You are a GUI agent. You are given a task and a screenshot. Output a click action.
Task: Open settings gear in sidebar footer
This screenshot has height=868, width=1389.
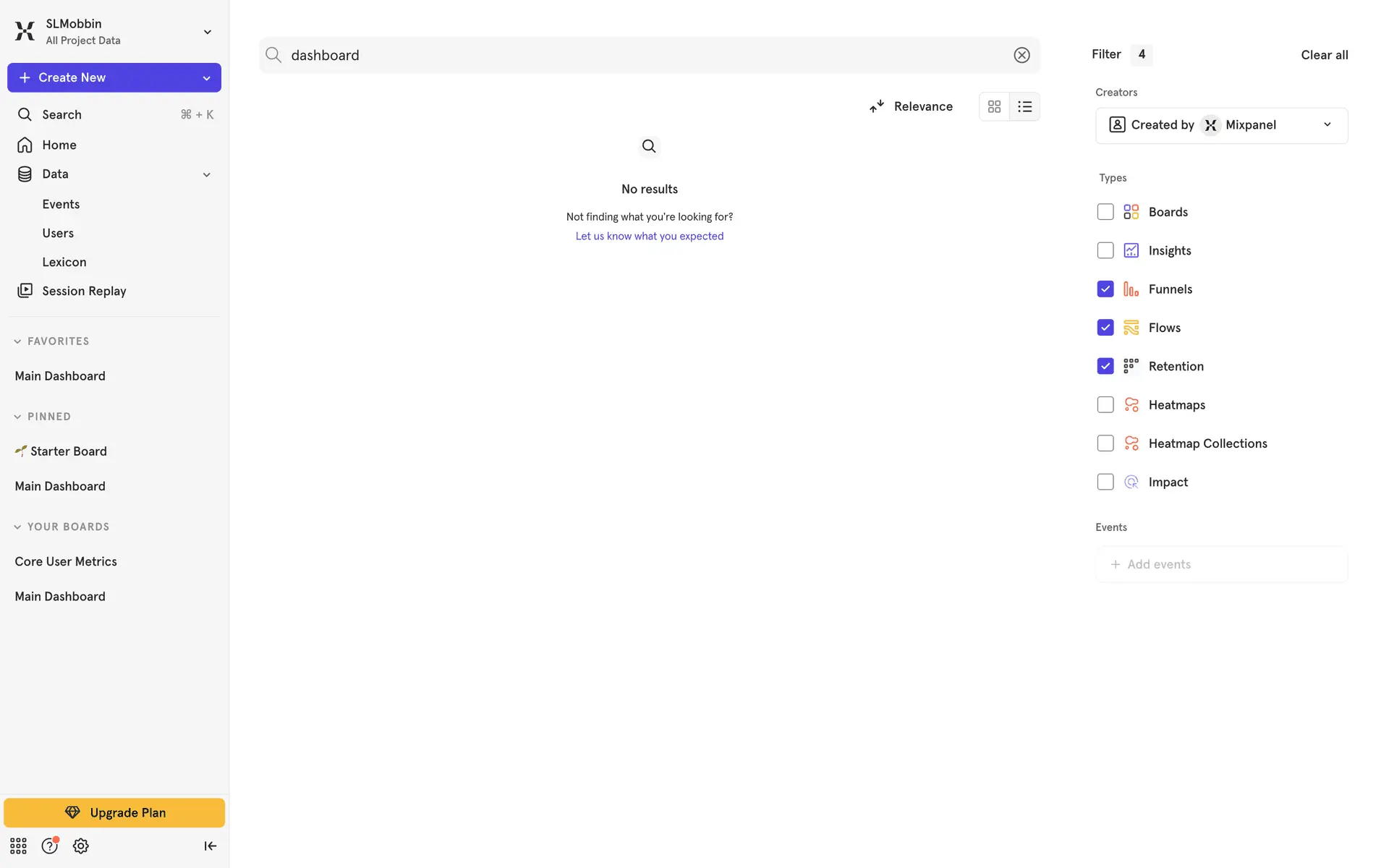click(80, 846)
